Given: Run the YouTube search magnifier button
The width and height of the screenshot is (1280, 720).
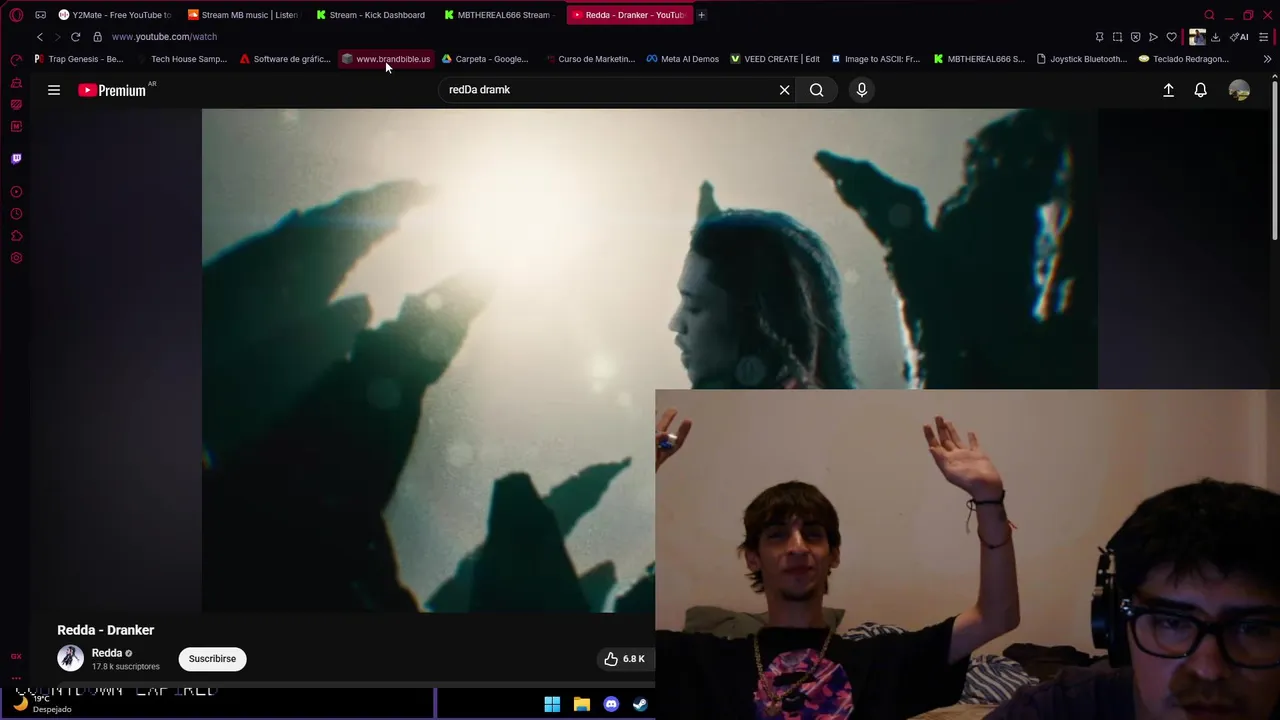Looking at the screenshot, I should click(817, 90).
